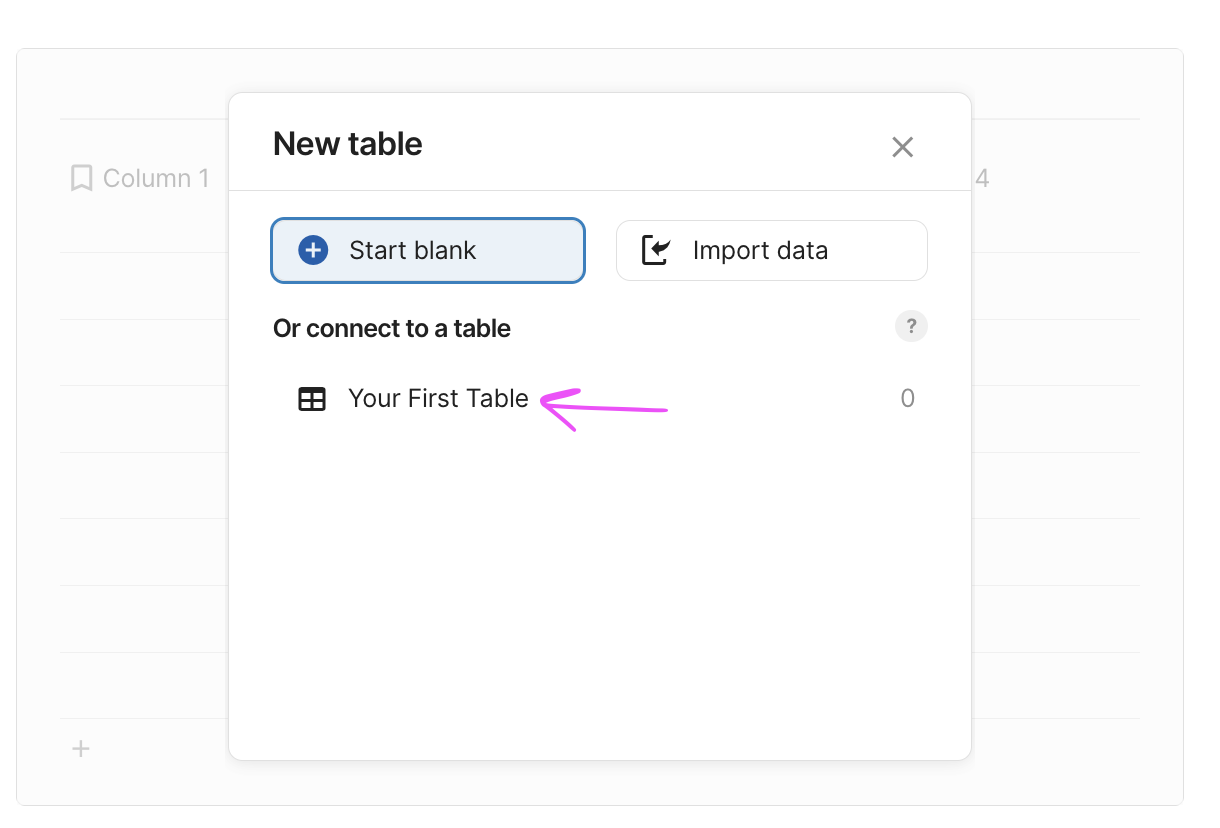Viewport: 1220px width, 828px height.
Task: Add a row with the bottom-left plus icon
Action: point(81,748)
